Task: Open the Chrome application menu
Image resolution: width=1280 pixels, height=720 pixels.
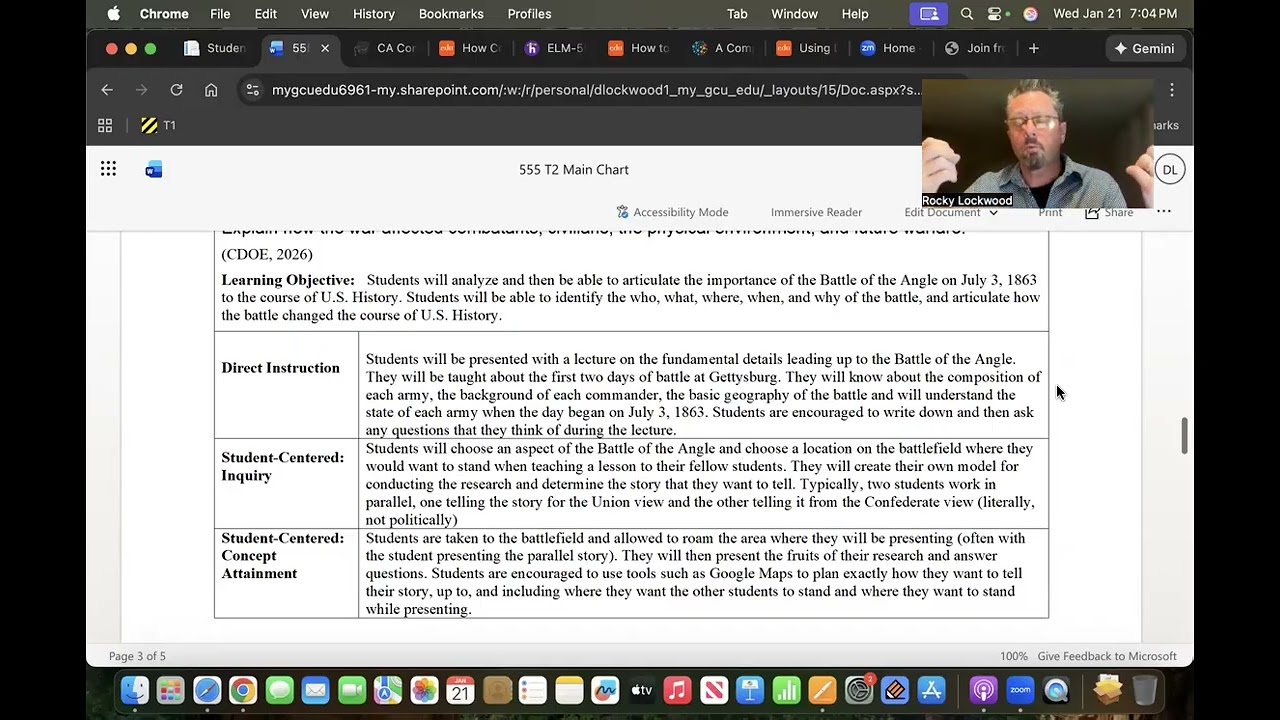Action: (x=164, y=14)
